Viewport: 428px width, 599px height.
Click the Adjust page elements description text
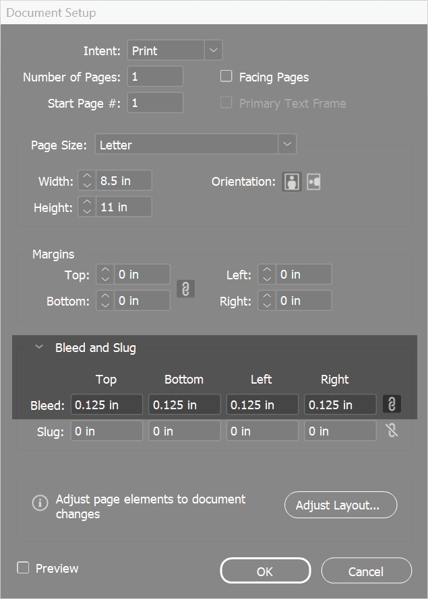pos(151,506)
